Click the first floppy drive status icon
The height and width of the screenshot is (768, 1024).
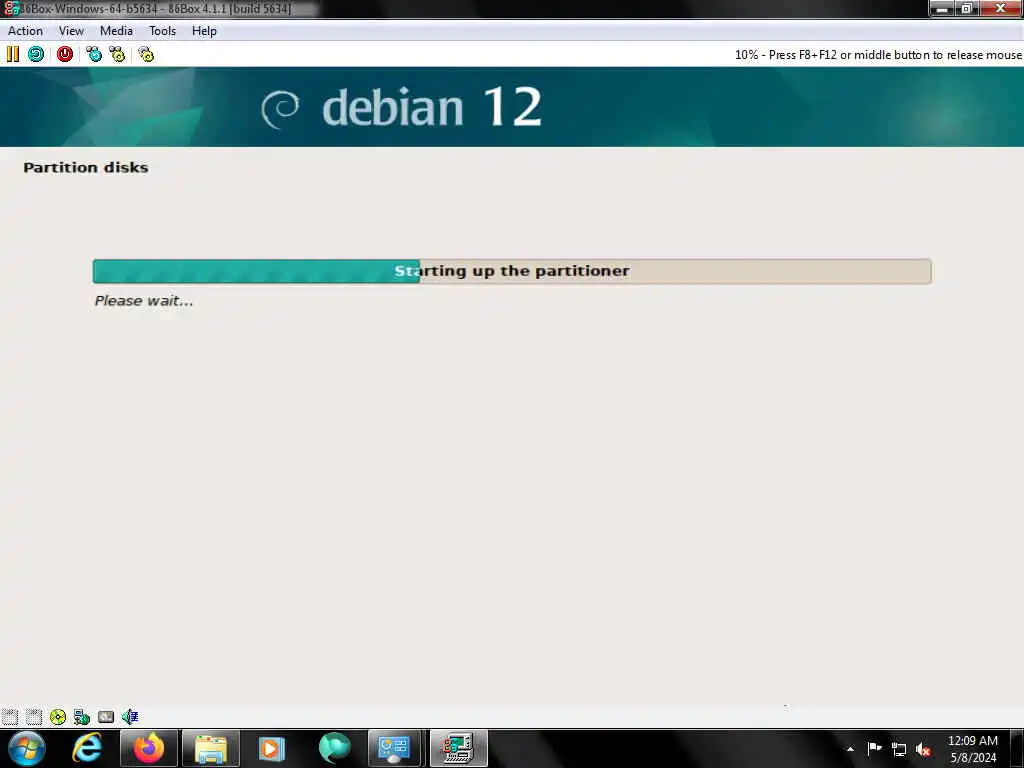click(10, 716)
